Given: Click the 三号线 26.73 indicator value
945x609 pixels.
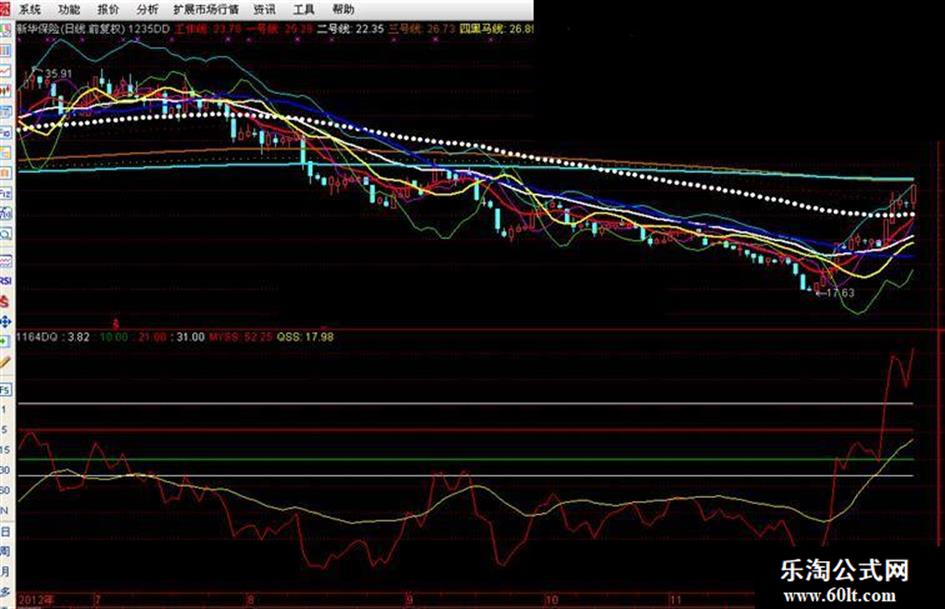Looking at the screenshot, I should click(x=421, y=28).
